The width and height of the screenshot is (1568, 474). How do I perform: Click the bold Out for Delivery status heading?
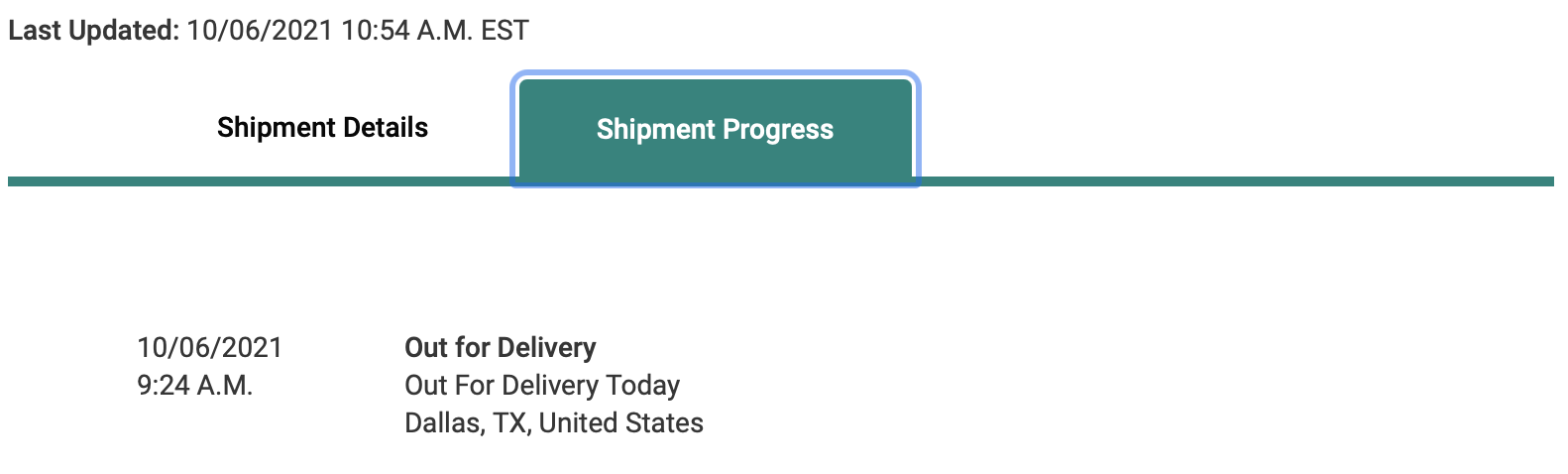(x=500, y=348)
